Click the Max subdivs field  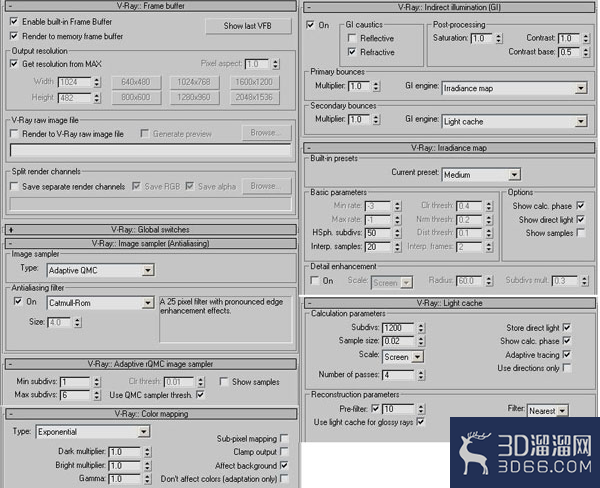pos(75,395)
